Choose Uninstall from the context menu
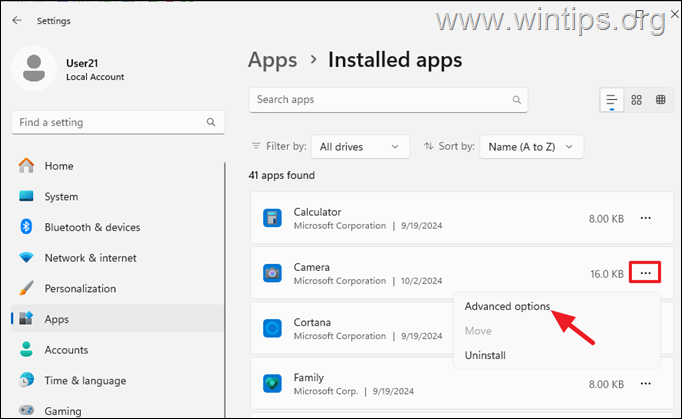This screenshot has height=419, width=682. (x=485, y=355)
